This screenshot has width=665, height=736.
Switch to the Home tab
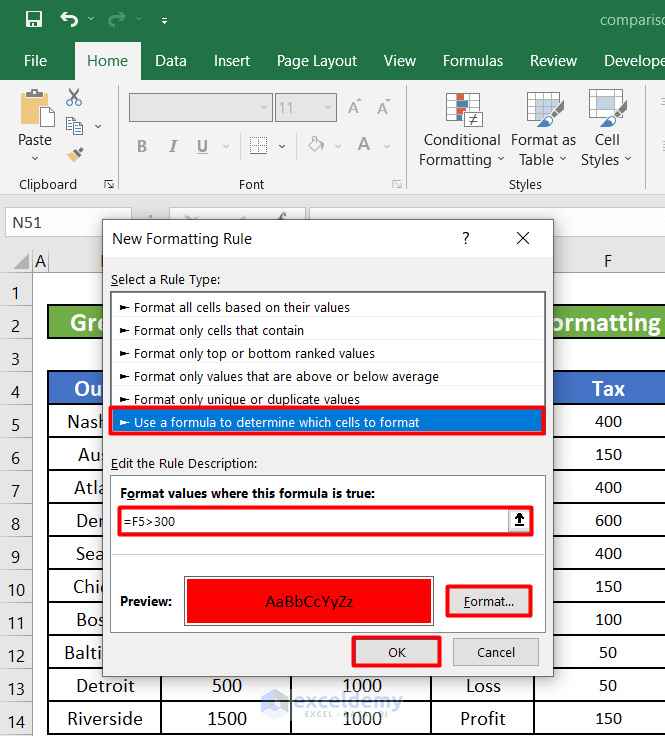pyautogui.click(x=107, y=61)
